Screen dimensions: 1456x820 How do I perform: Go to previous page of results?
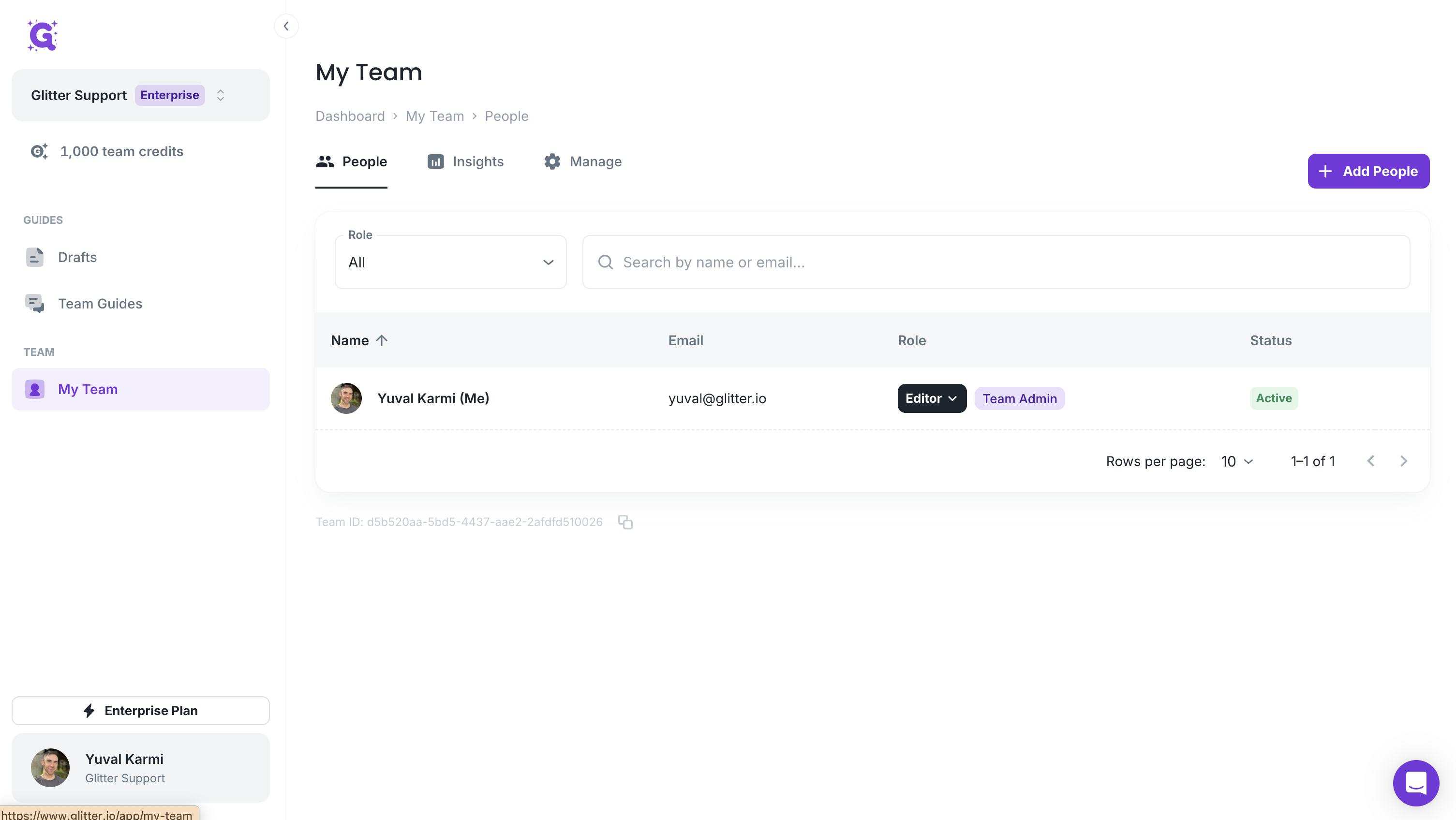(x=1371, y=461)
